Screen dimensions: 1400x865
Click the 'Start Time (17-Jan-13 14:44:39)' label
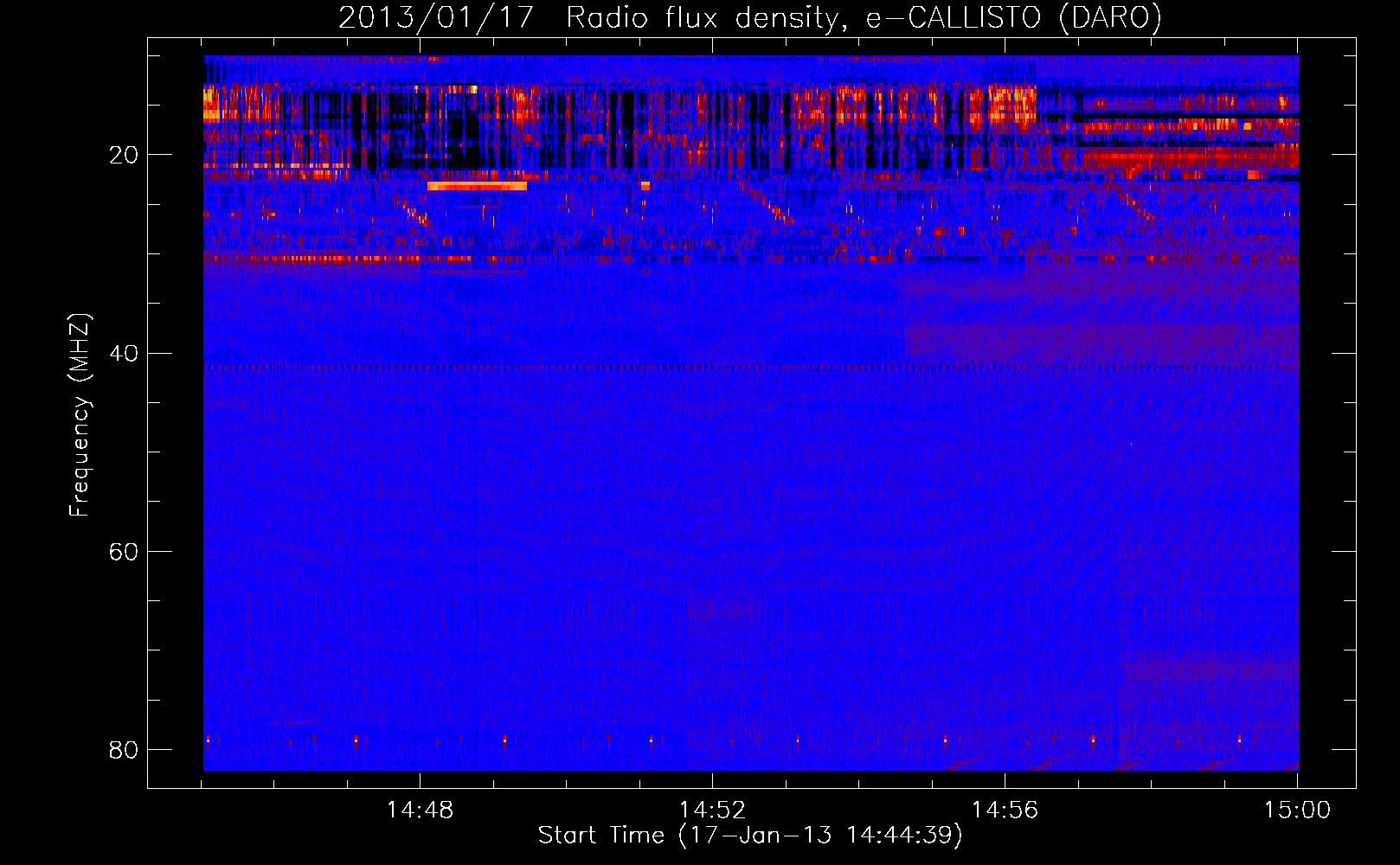tap(750, 835)
